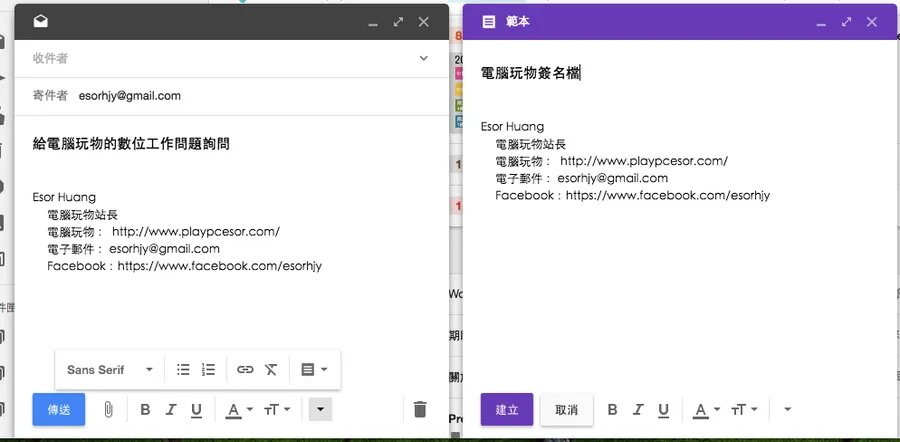Click the template icon in 範本 header
Viewport: 900px width, 442px height.
tap(488, 22)
